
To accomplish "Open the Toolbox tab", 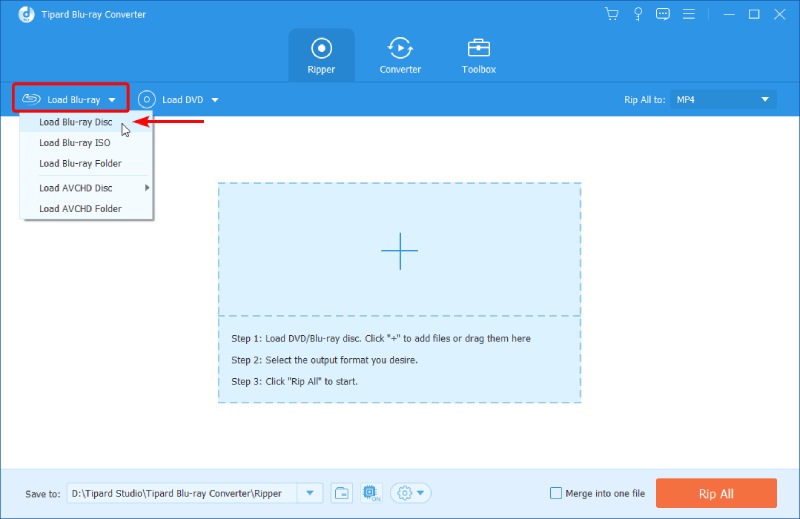I will click(479, 56).
